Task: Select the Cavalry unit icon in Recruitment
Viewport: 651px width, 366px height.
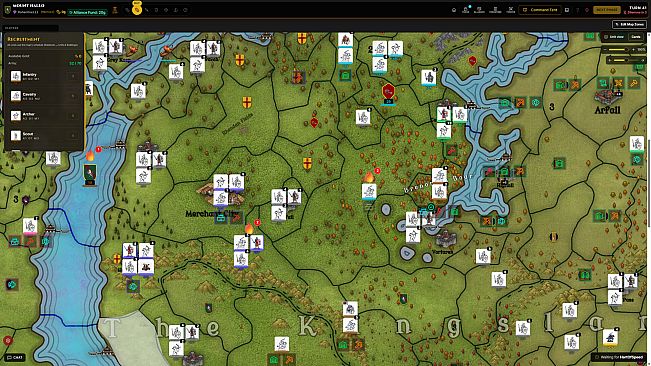Action: (x=16, y=96)
